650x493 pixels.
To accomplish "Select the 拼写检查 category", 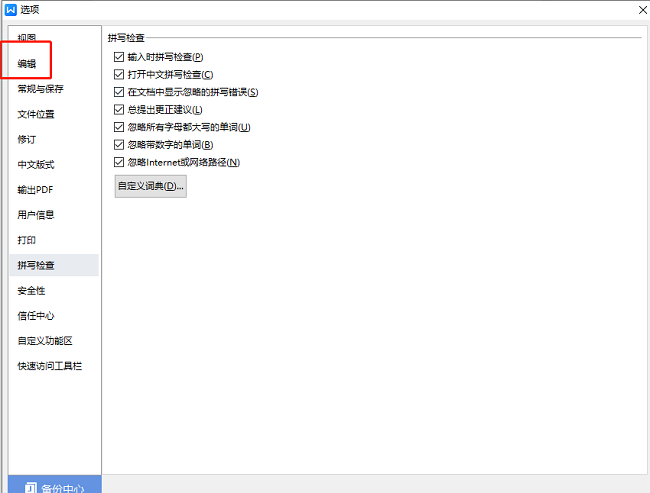I will 54,265.
